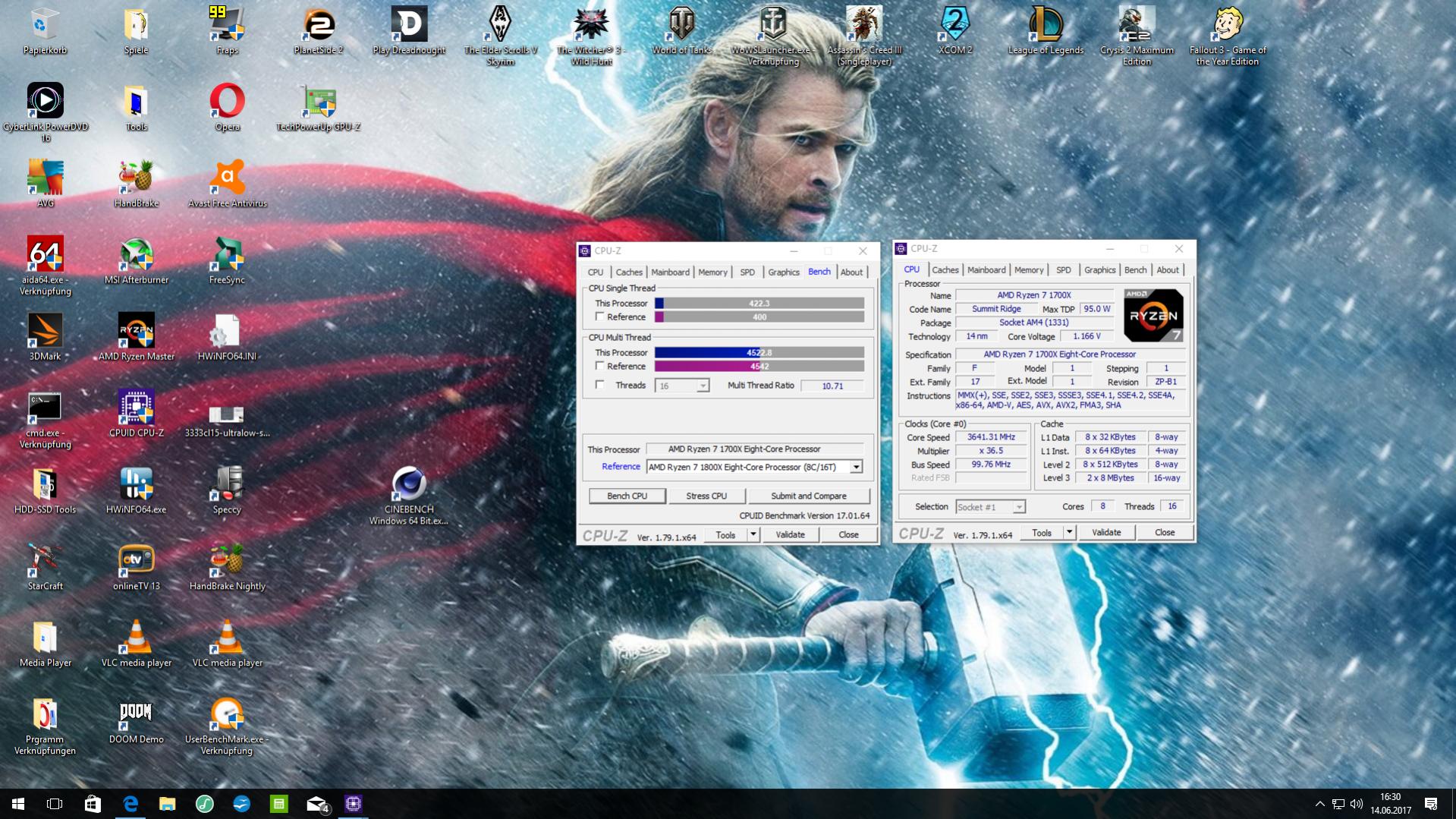Click the multi-thread Reference score bar
This screenshot has height=819, width=1456.
tap(759, 366)
